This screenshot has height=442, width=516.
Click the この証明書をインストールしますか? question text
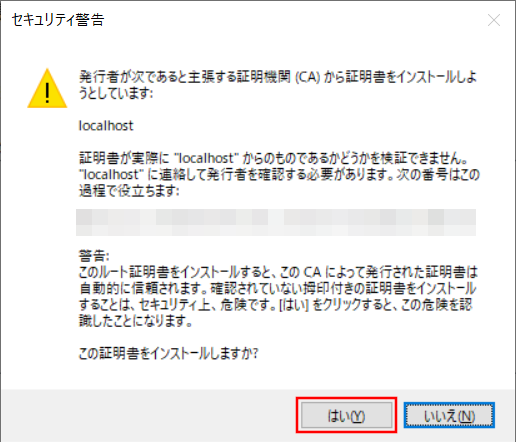point(168,353)
